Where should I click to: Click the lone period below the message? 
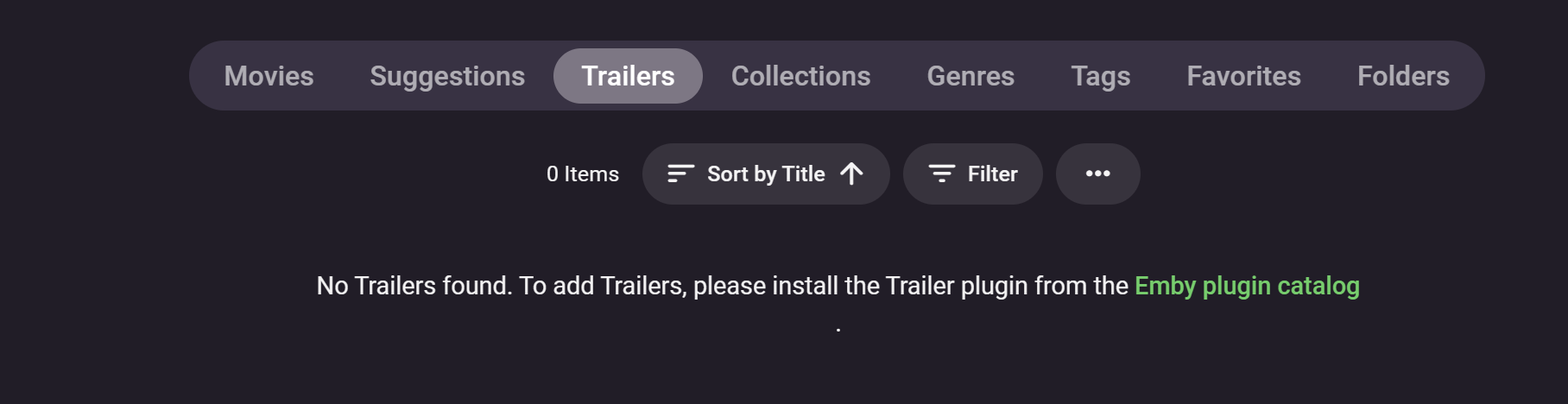point(838,329)
